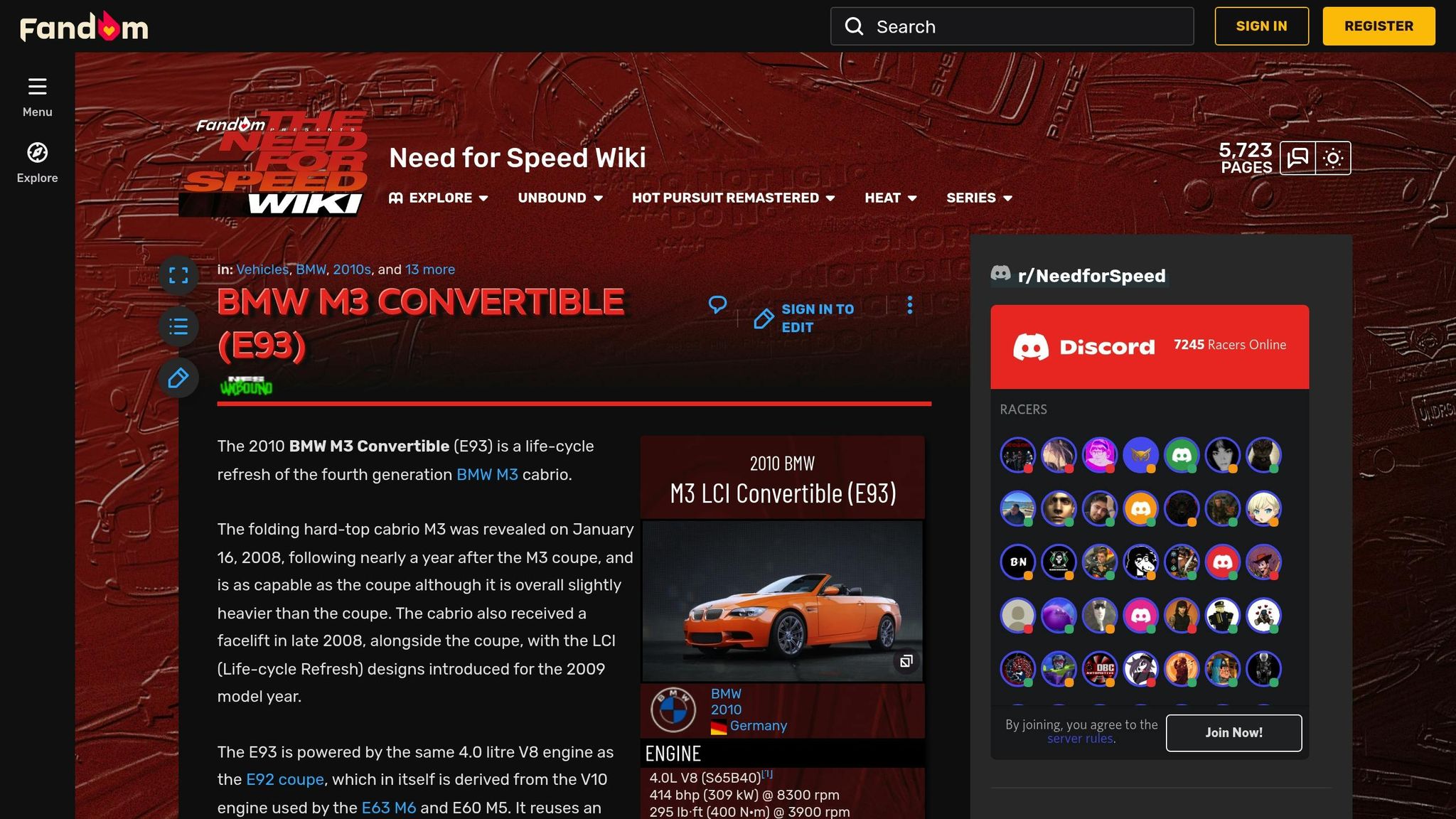Open the orange BMW M3 convertible image

point(782,601)
